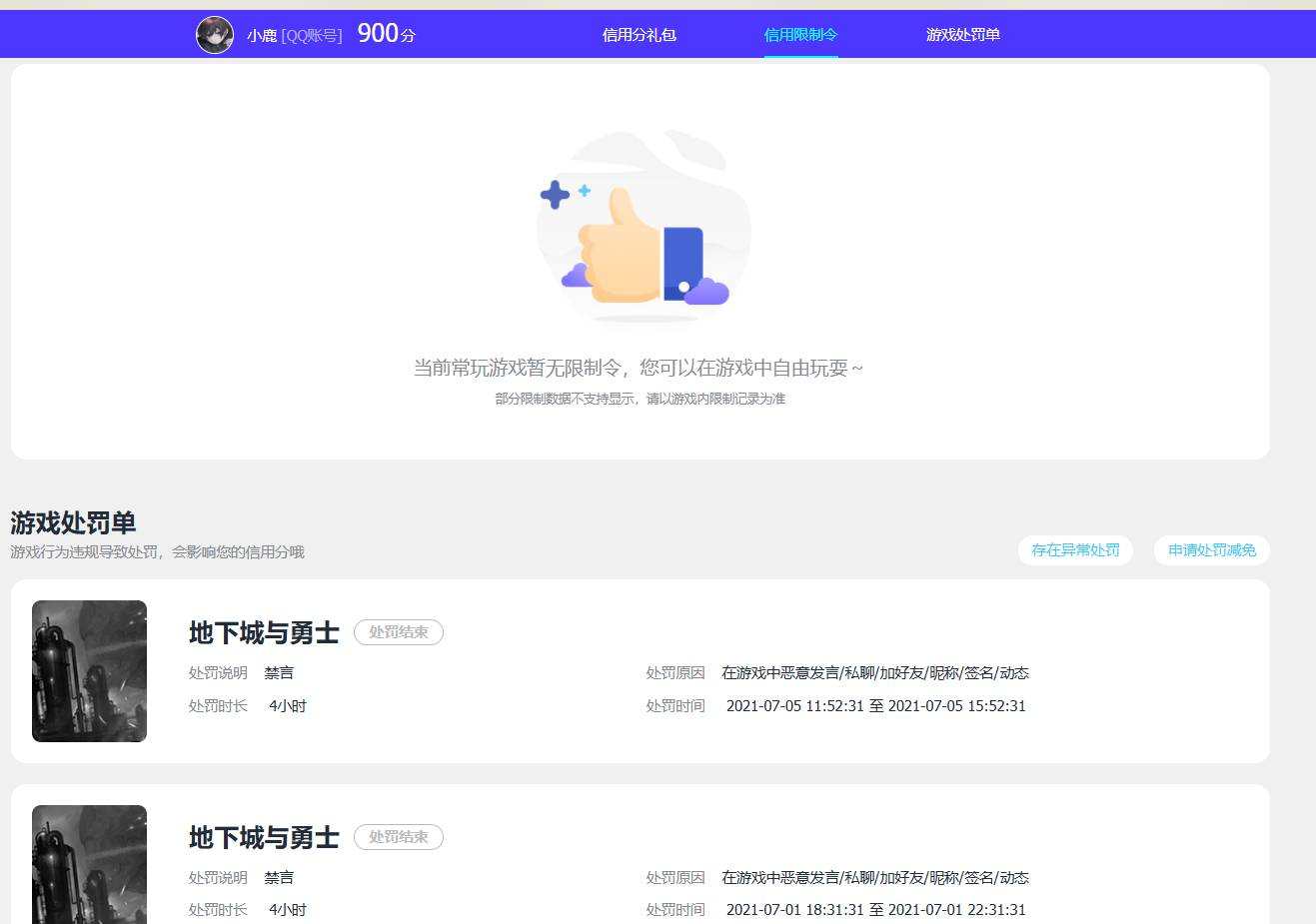Click username 小鹿 in header

click(262, 35)
